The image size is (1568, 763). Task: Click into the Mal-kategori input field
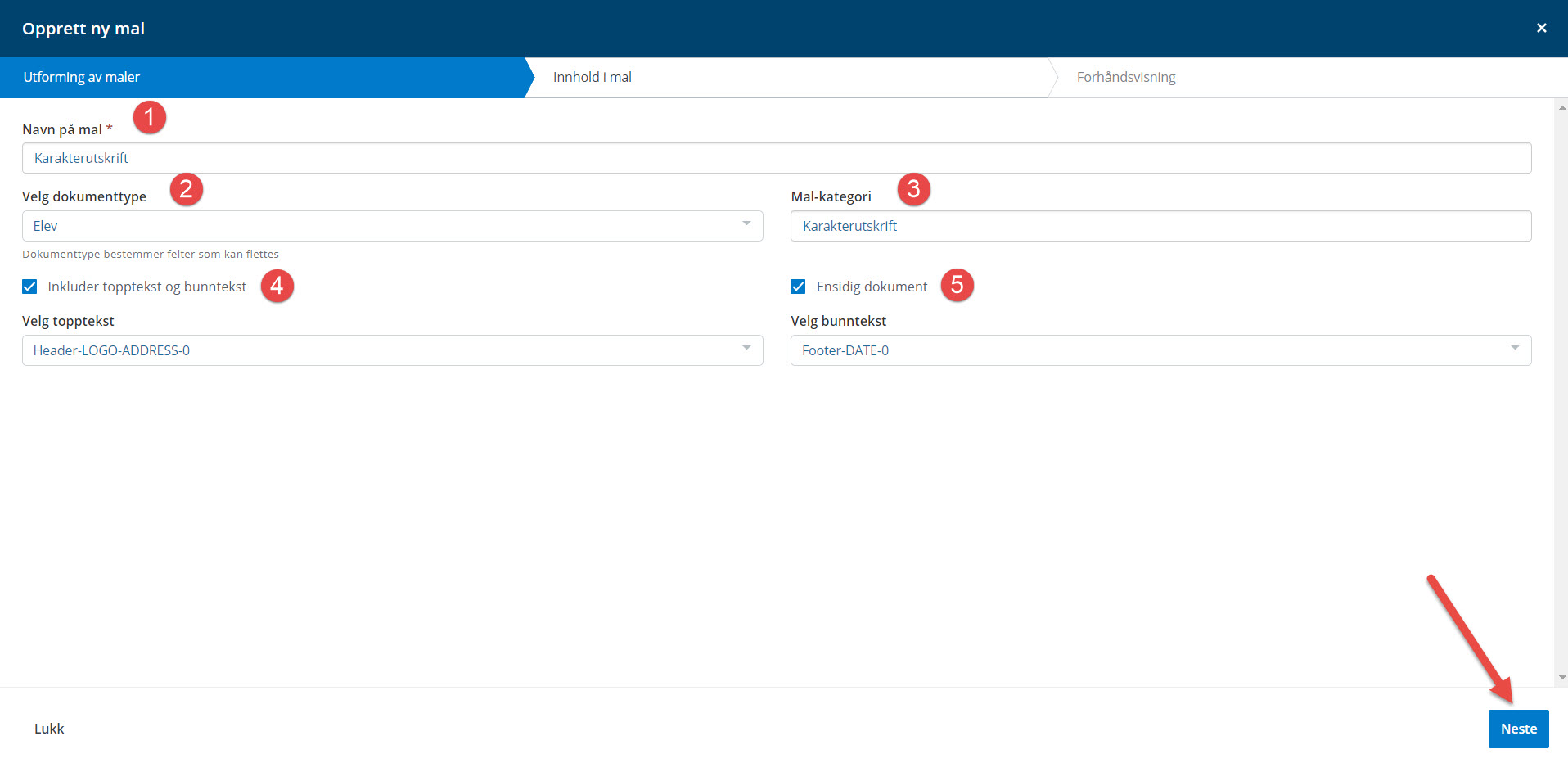pyautogui.click(x=1160, y=226)
